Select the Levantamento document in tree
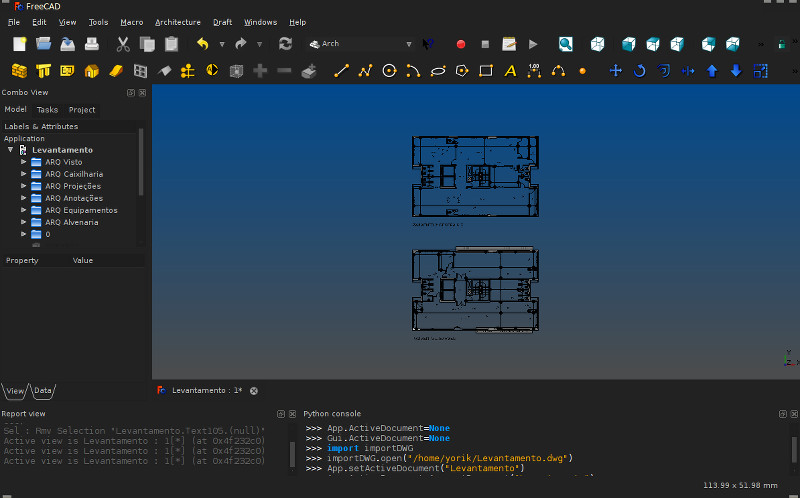Image resolution: width=800 pixels, height=498 pixels. pyautogui.click(x=62, y=150)
